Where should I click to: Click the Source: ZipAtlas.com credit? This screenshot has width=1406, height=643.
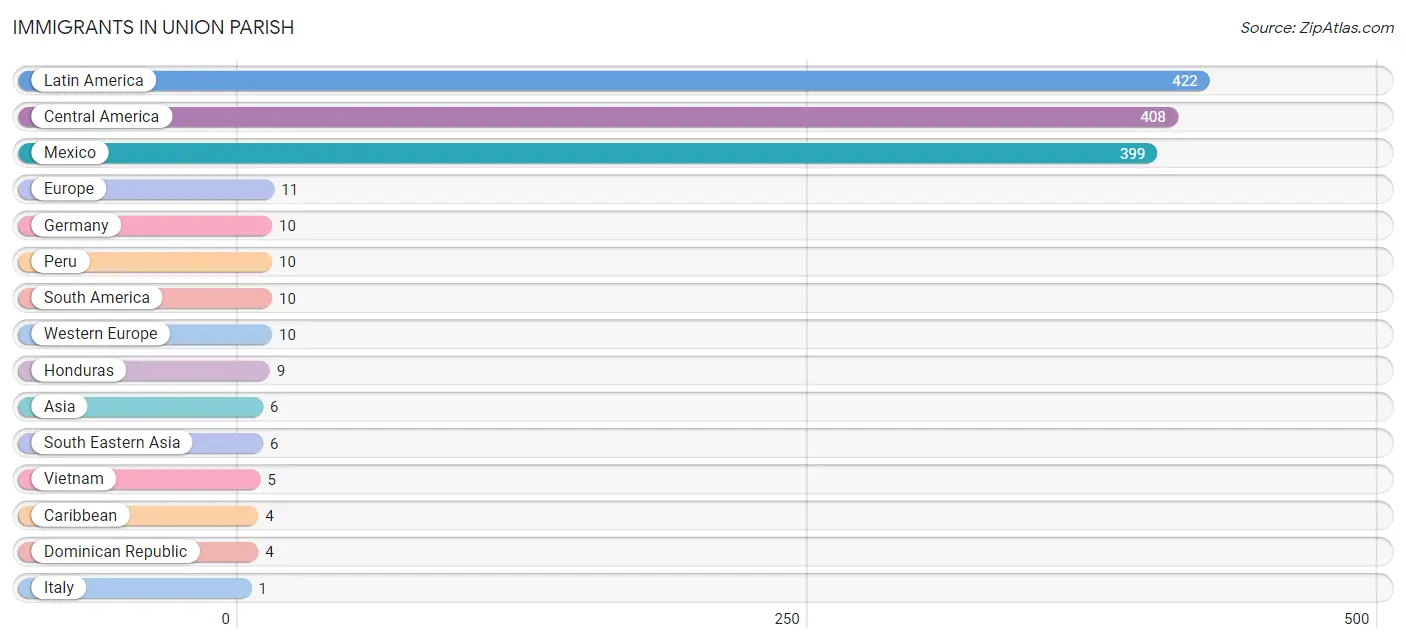pyautogui.click(x=1317, y=28)
